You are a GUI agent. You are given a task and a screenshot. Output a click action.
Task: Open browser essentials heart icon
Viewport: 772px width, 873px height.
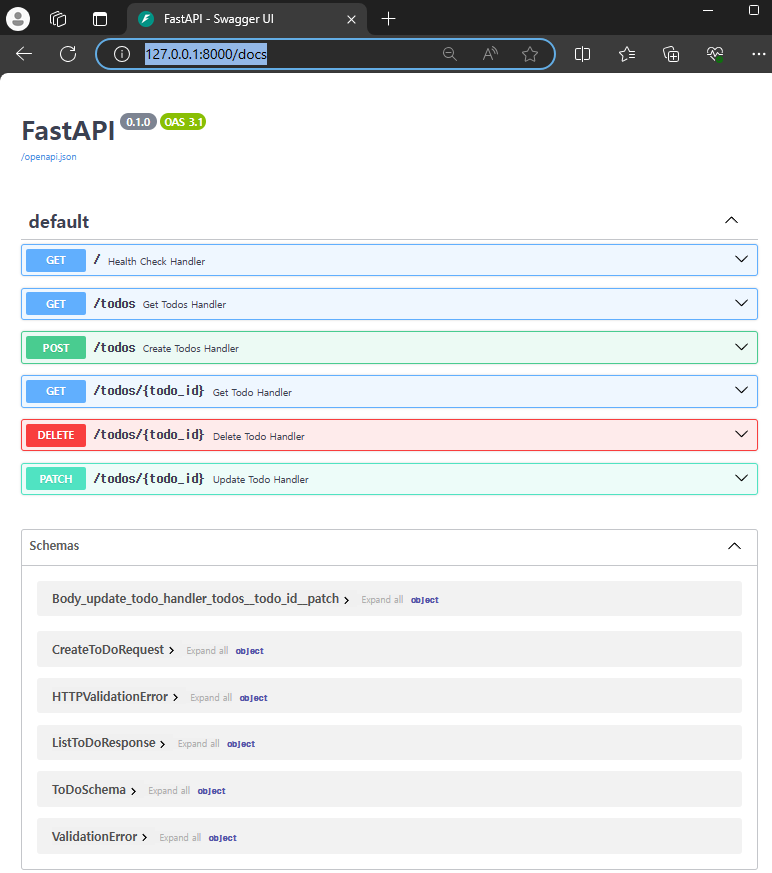(x=715, y=54)
